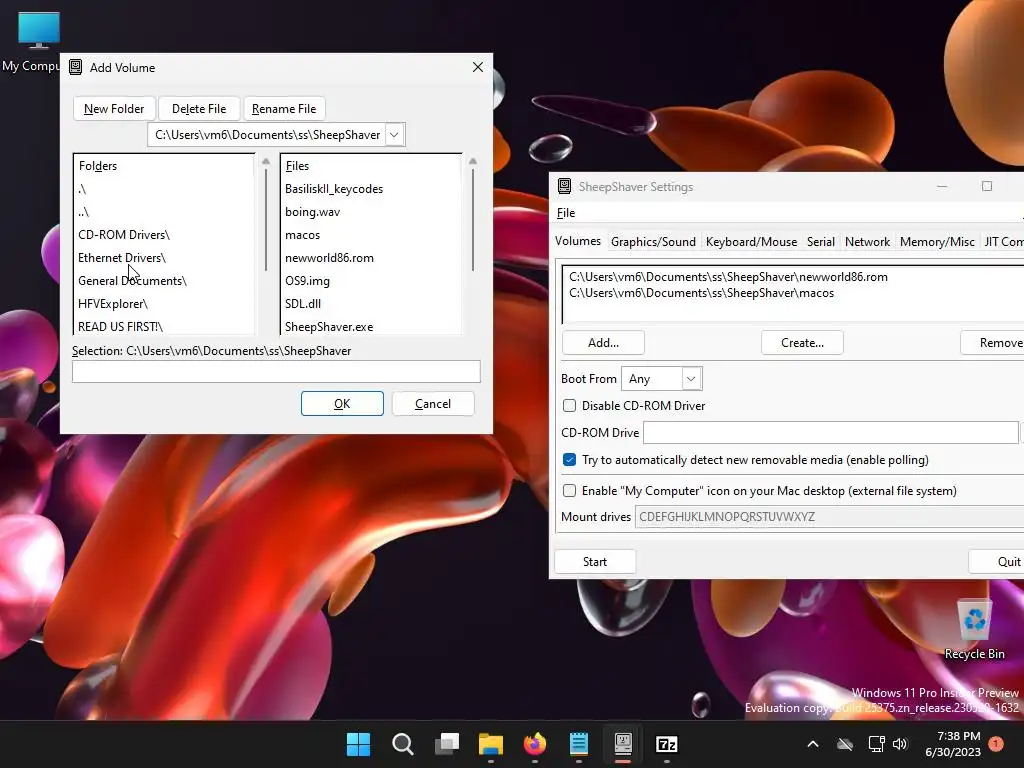The image size is (1024, 768).
Task: Open Task View on the taskbar
Action: point(447,744)
